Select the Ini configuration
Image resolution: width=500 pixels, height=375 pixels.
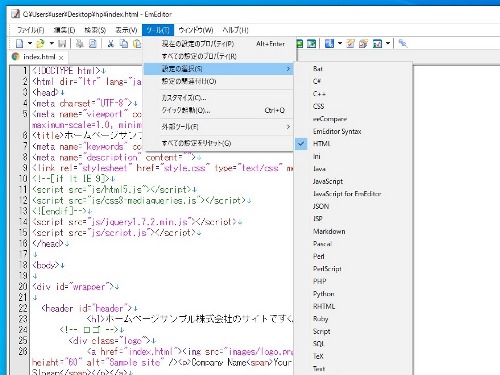(353, 156)
